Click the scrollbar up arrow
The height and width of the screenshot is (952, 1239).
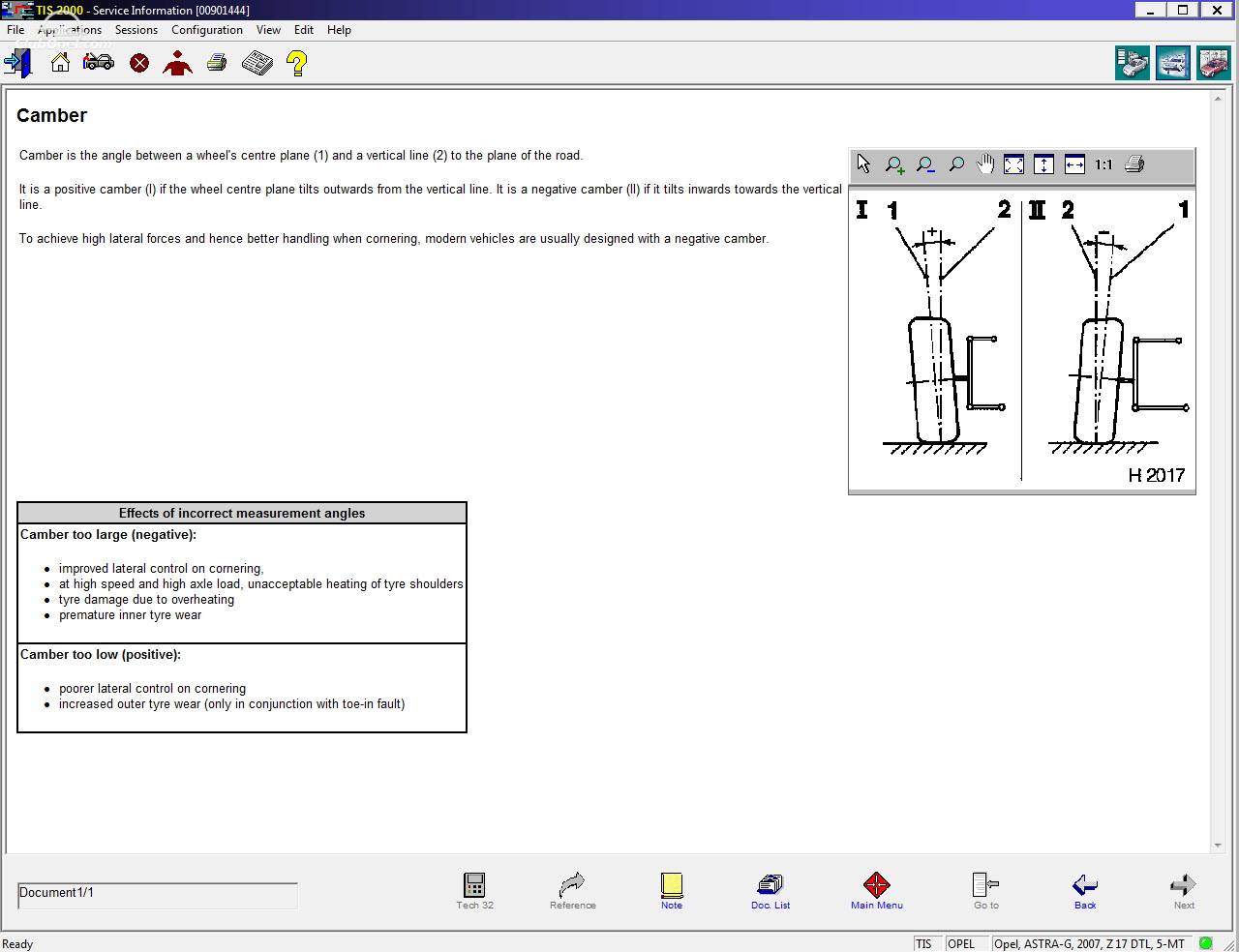1218,99
